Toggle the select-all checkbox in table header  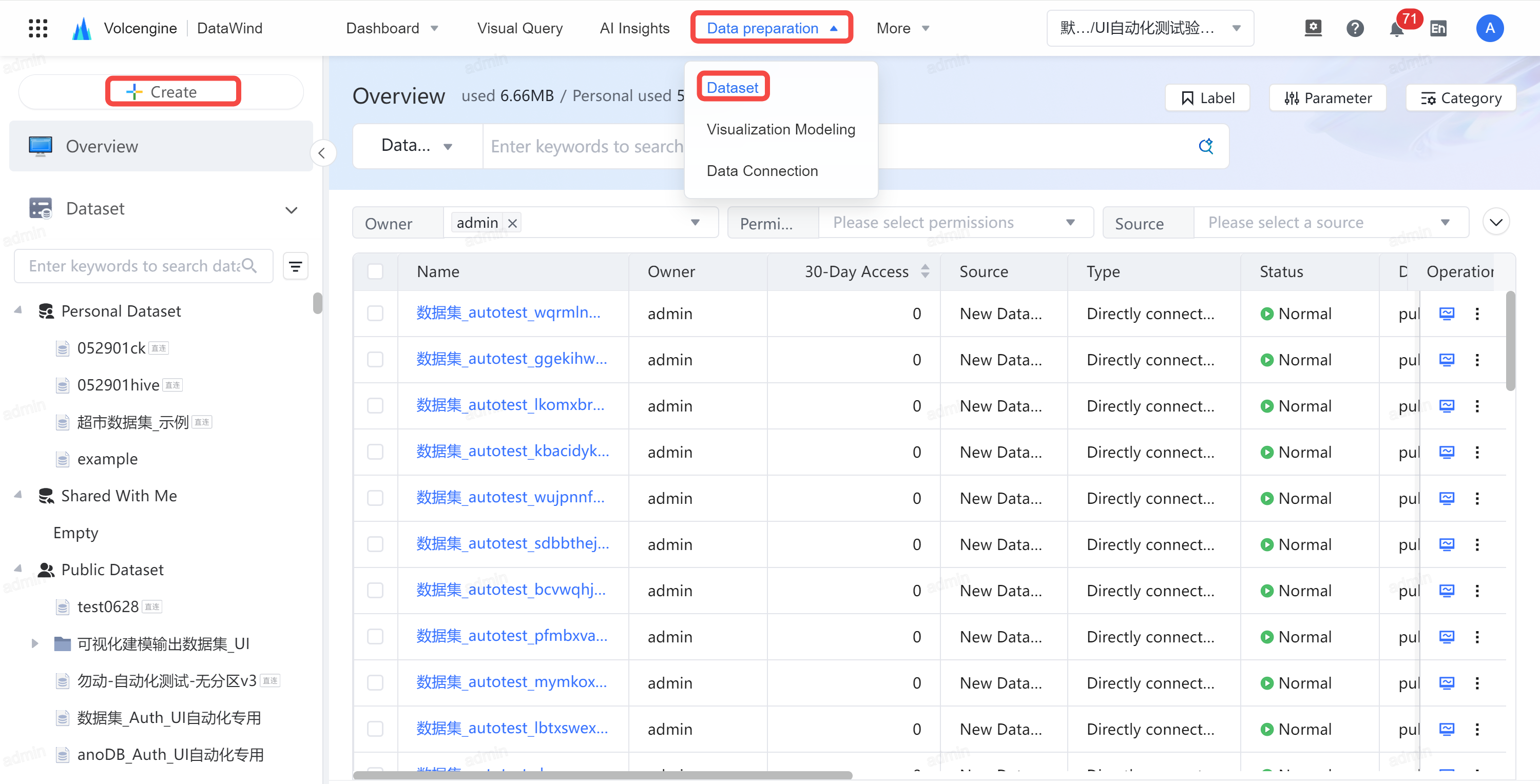coord(375,271)
